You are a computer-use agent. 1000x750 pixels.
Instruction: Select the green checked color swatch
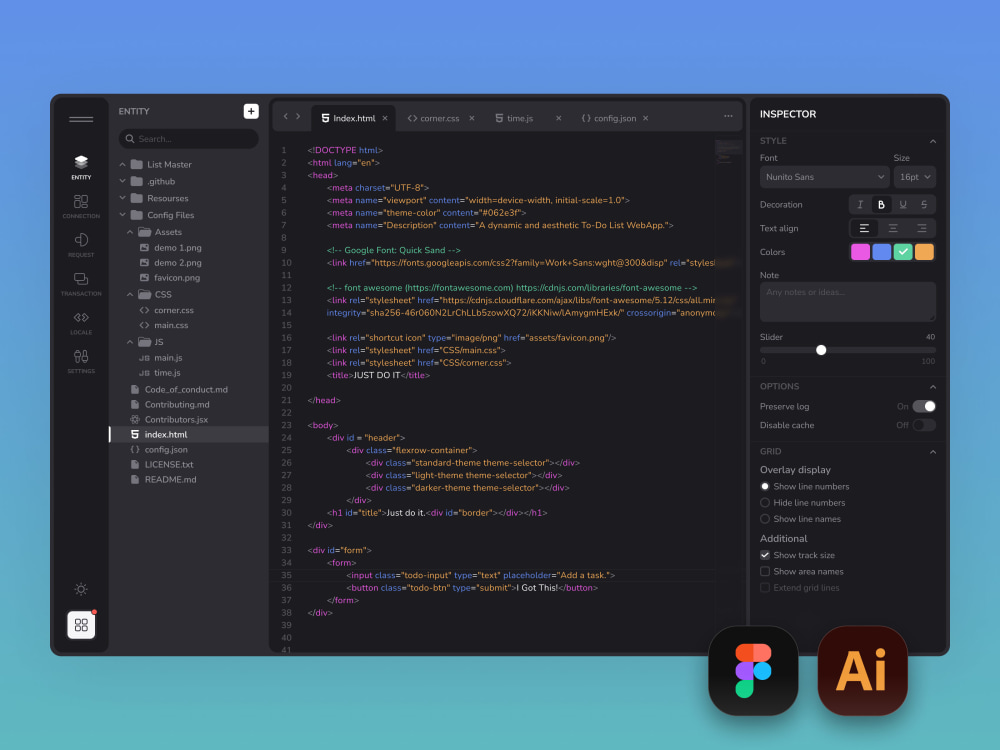[x=903, y=252]
